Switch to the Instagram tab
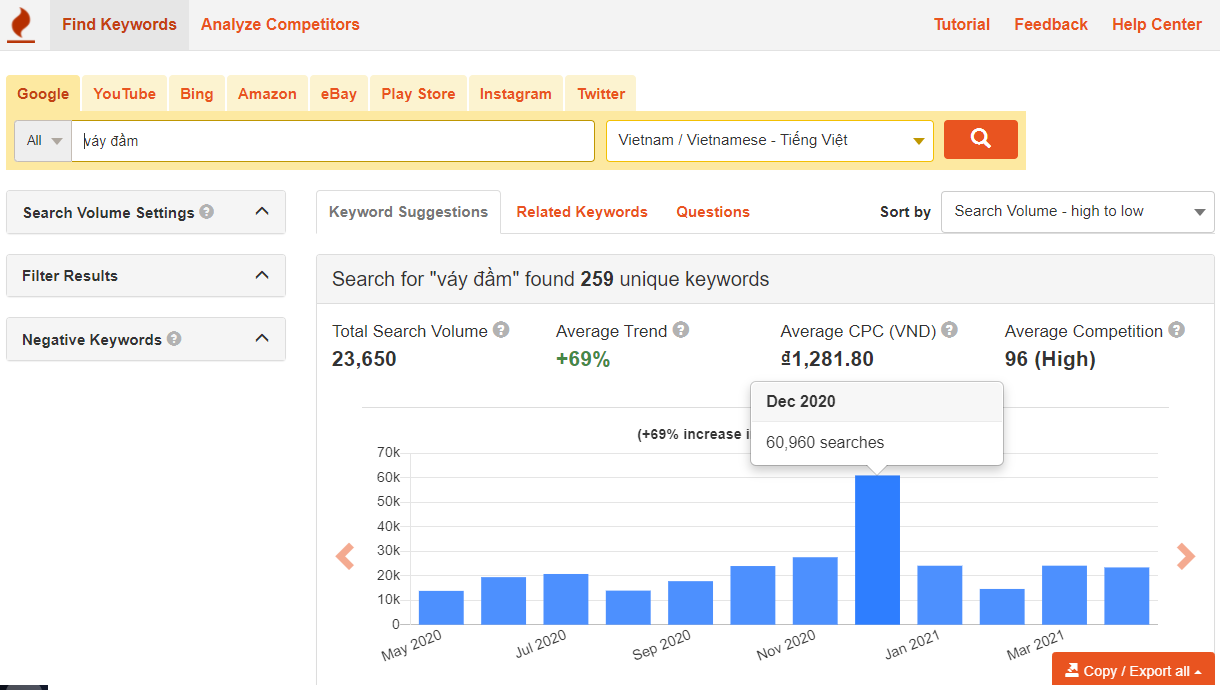Image resolution: width=1220 pixels, height=690 pixels. [x=516, y=94]
